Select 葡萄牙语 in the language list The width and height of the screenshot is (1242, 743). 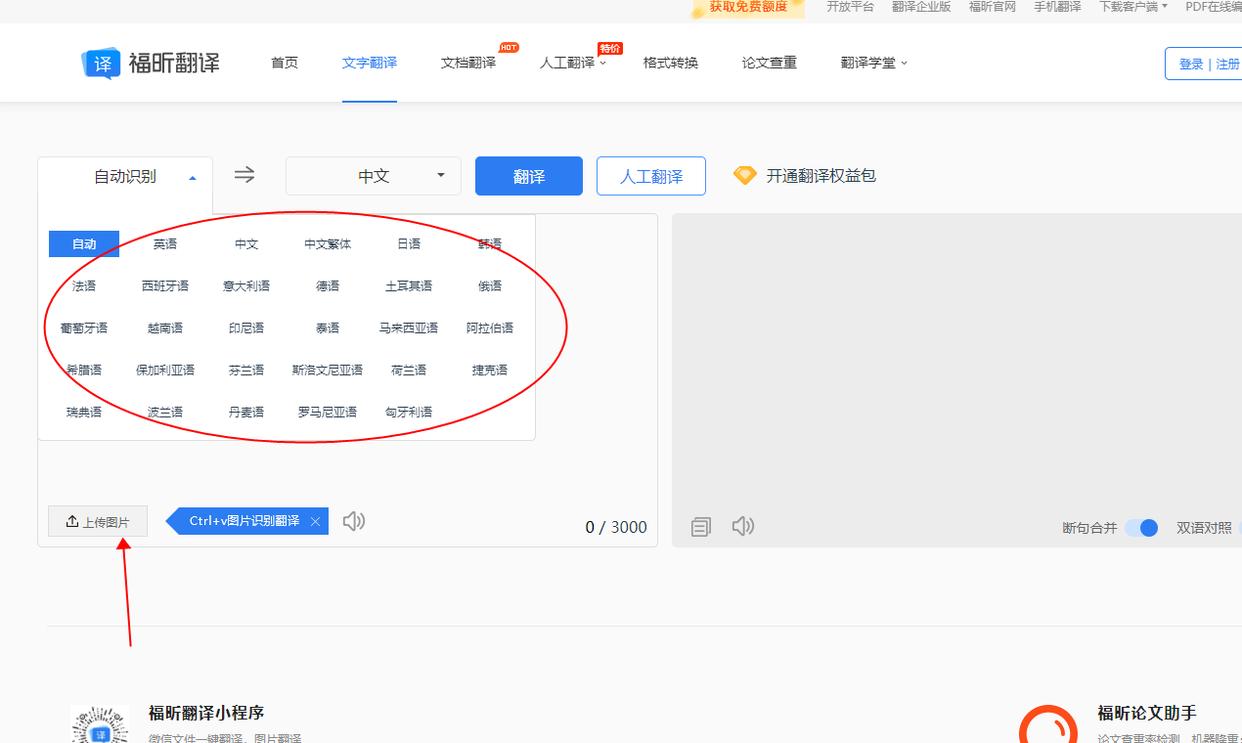point(84,328)
